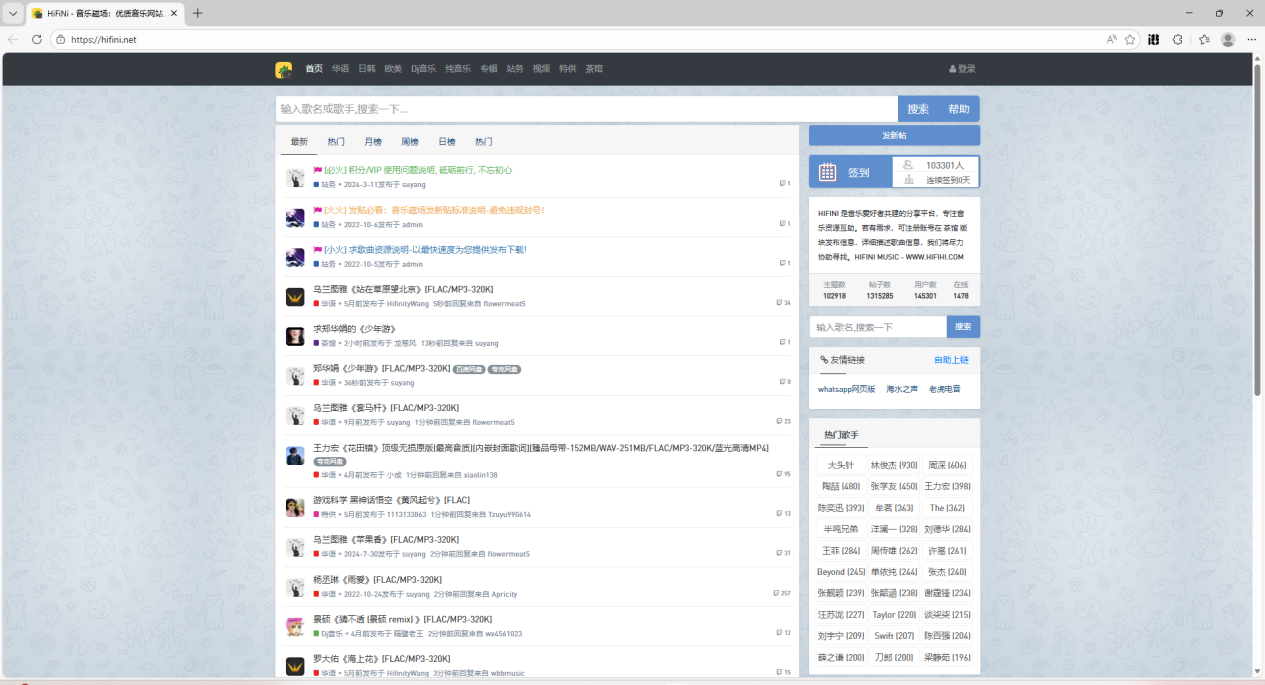Click the 百度网盘 tag on 郑华娟 post

click(x=468, y=369)
